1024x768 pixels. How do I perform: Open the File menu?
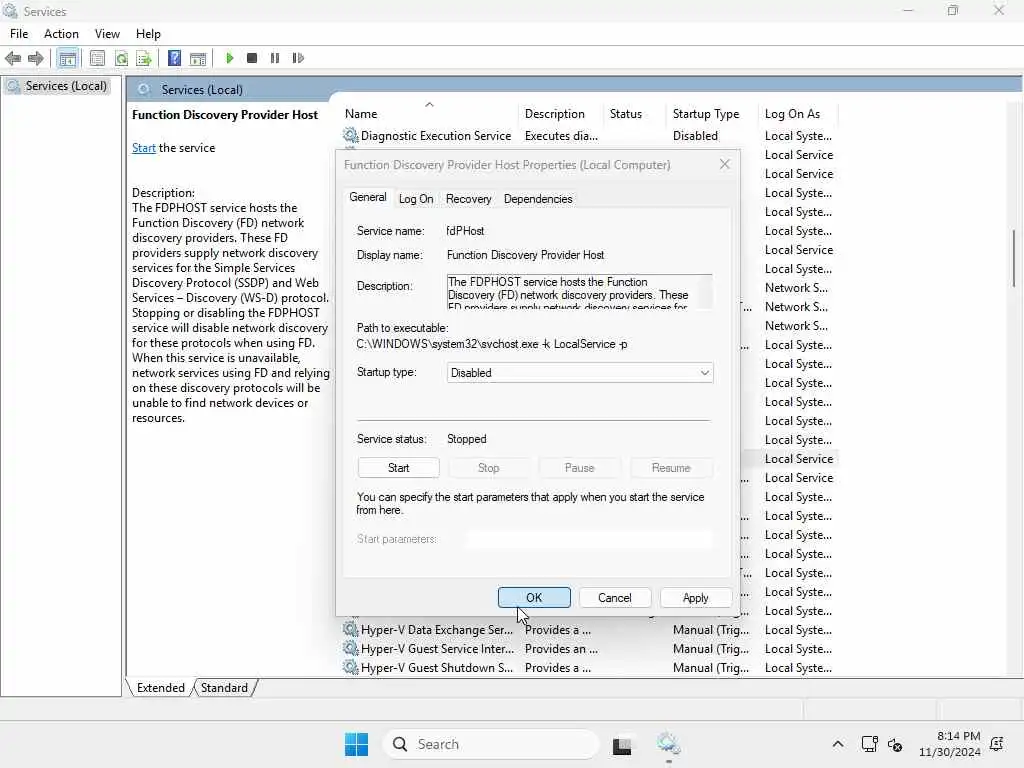pos(19,34)
